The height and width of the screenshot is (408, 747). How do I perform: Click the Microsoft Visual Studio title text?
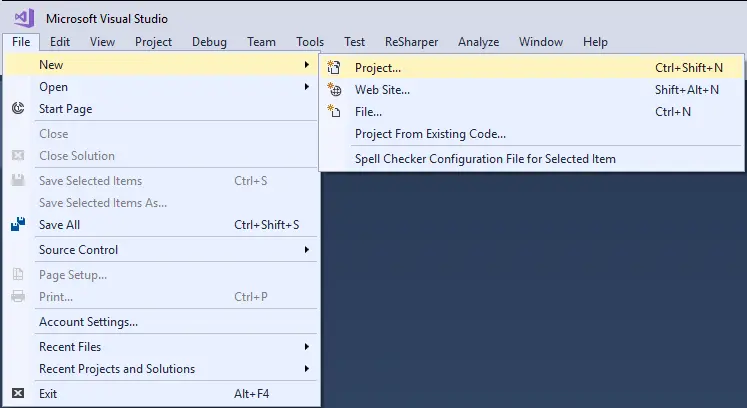[107, 19]
